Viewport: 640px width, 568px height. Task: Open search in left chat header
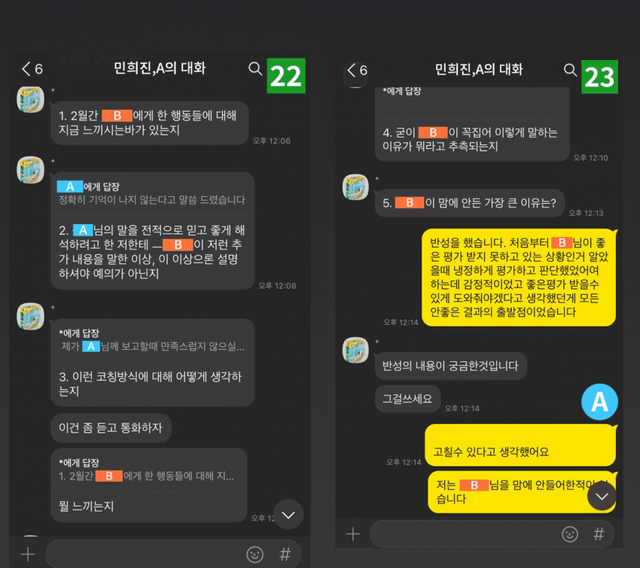[x=255, y=69]
